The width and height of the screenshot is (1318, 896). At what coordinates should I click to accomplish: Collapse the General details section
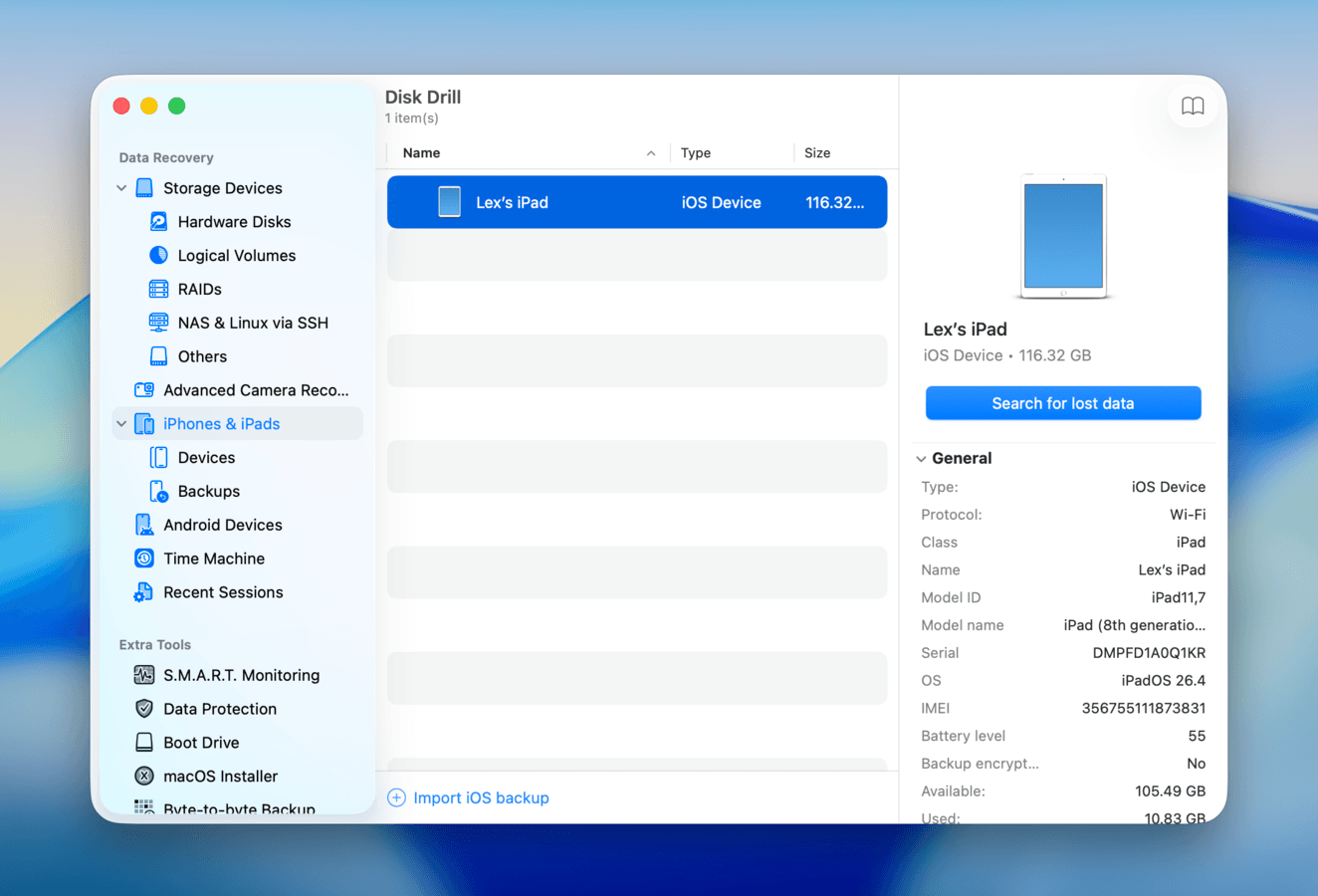[x=921, y=458]
